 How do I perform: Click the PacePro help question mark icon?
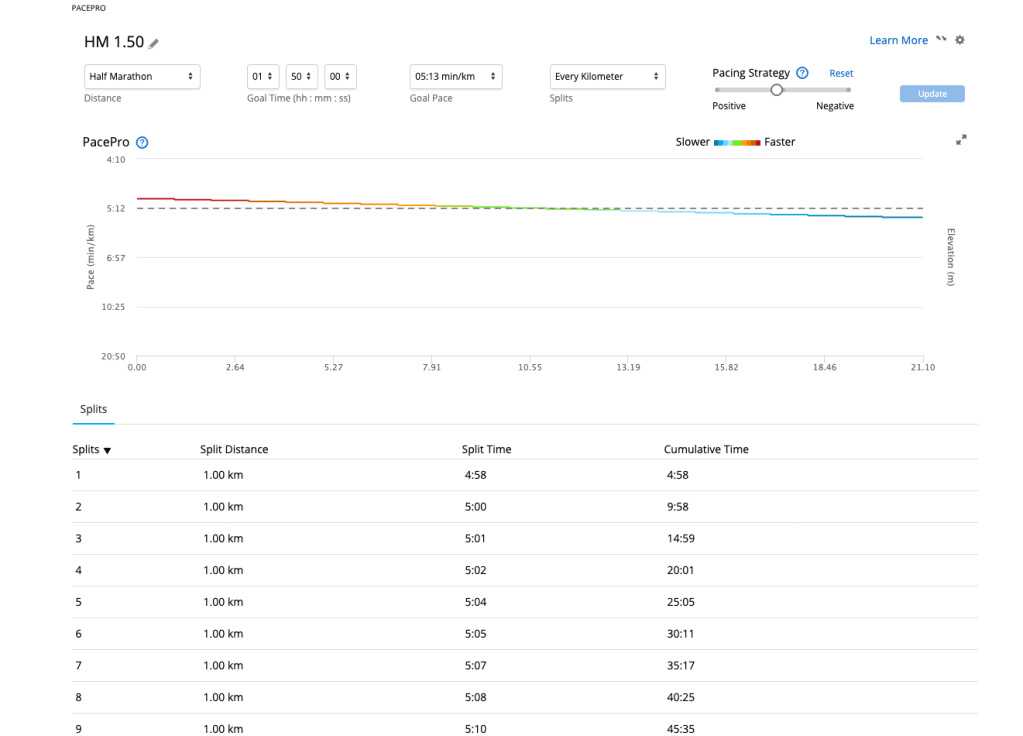pos(142,143)
